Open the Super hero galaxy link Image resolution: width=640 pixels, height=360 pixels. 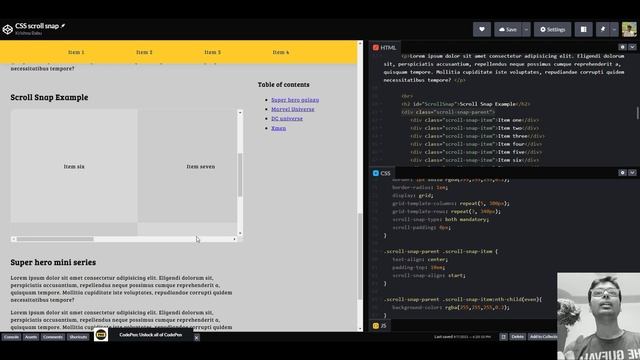coord(295,100)
